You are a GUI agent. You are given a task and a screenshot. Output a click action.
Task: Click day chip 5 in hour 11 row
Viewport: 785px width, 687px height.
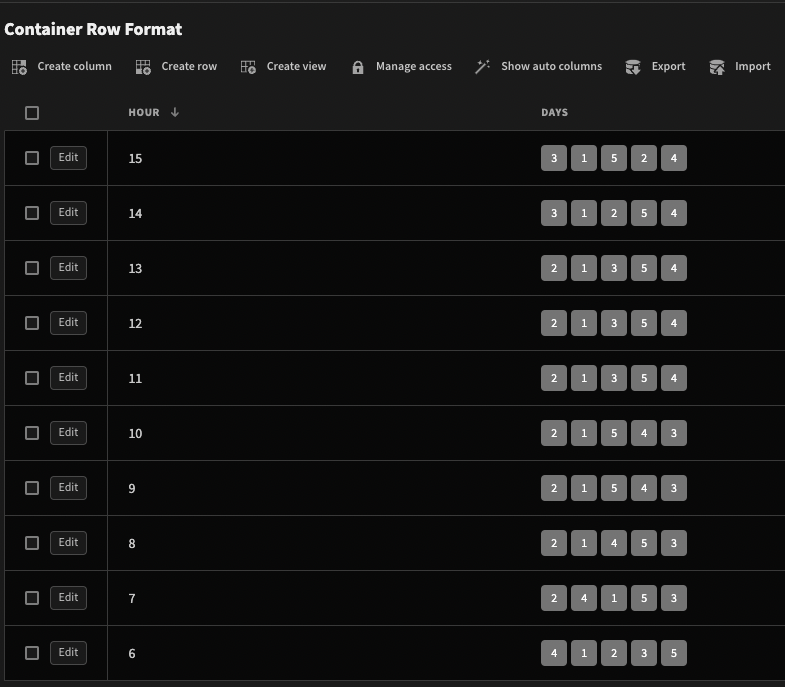coord(644,378)
